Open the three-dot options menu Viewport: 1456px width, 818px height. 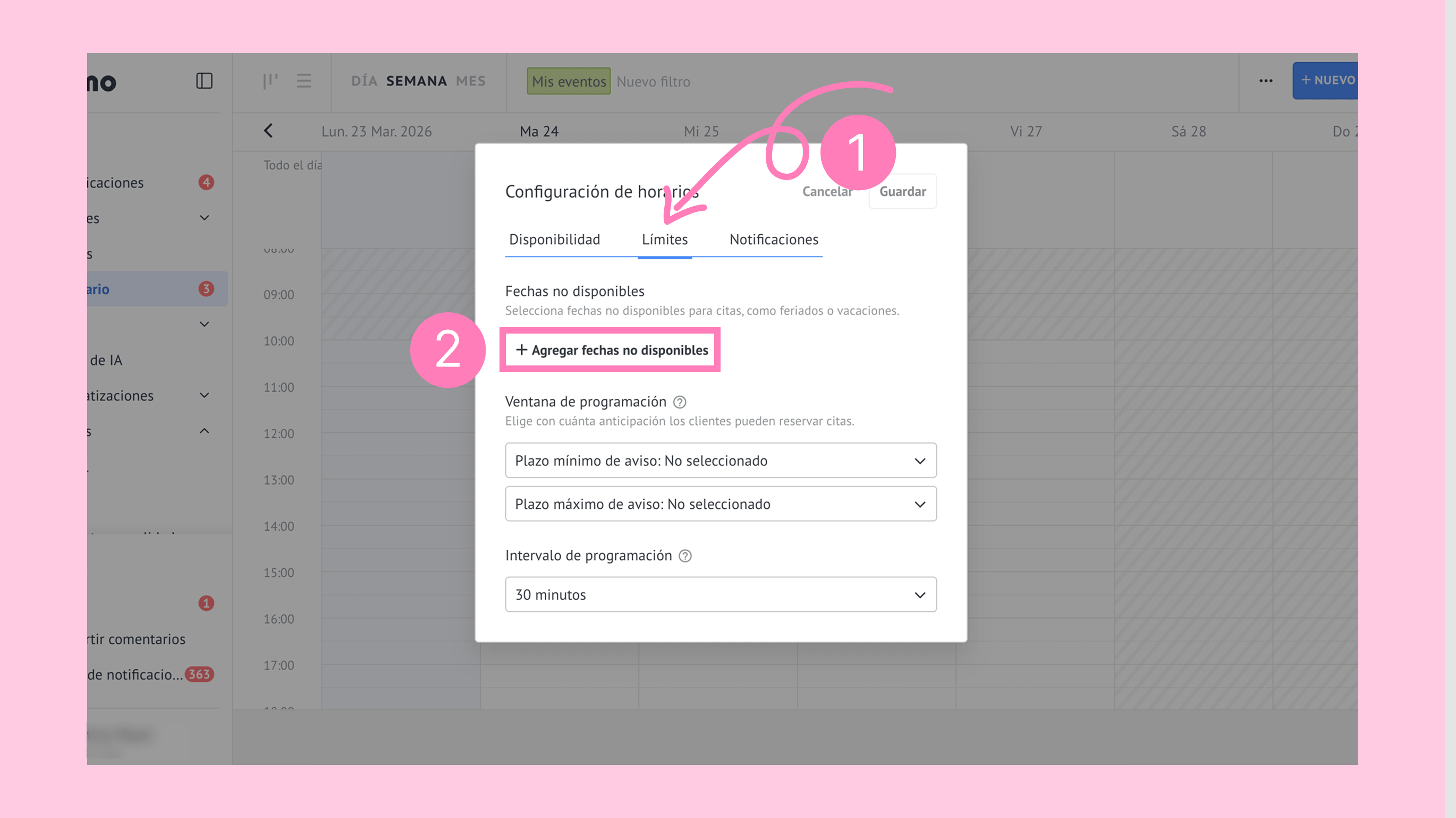point(1266,81)
